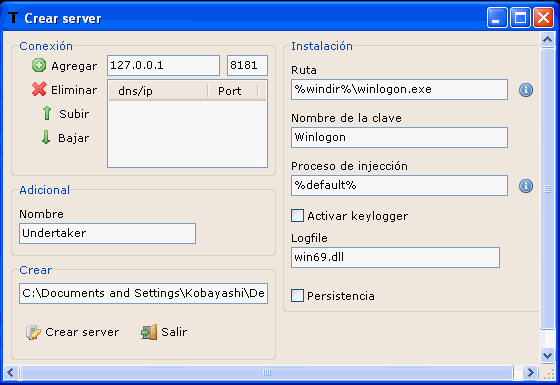The image size is (560, 385).
Task: Click the Port column header
Action: (x=232, y=91)
